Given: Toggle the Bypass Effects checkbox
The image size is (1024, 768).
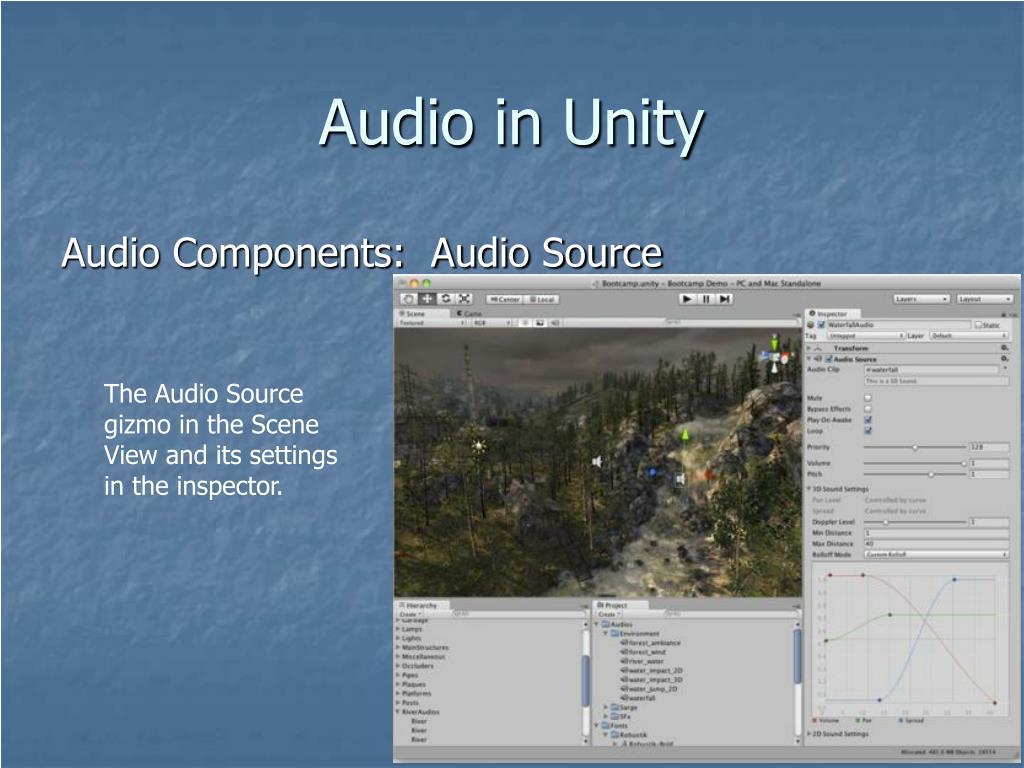Looking at the screenshot, I should point(868,409).
